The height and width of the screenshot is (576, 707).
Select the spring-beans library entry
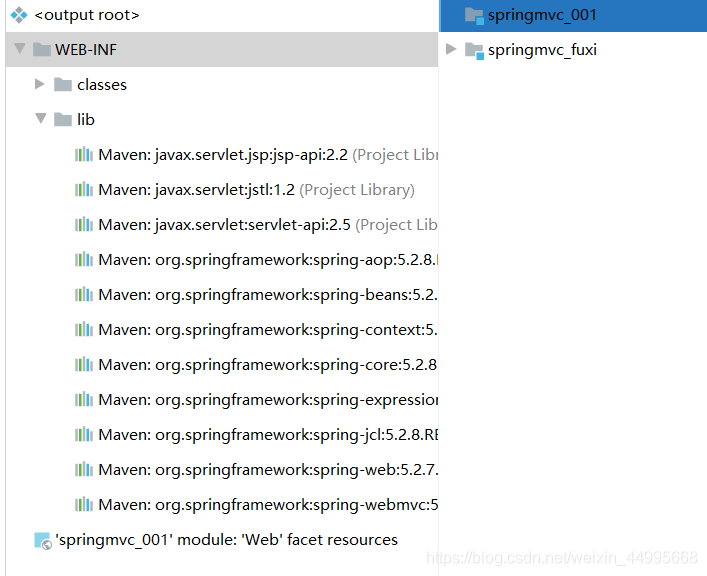(x=265, y=295)
